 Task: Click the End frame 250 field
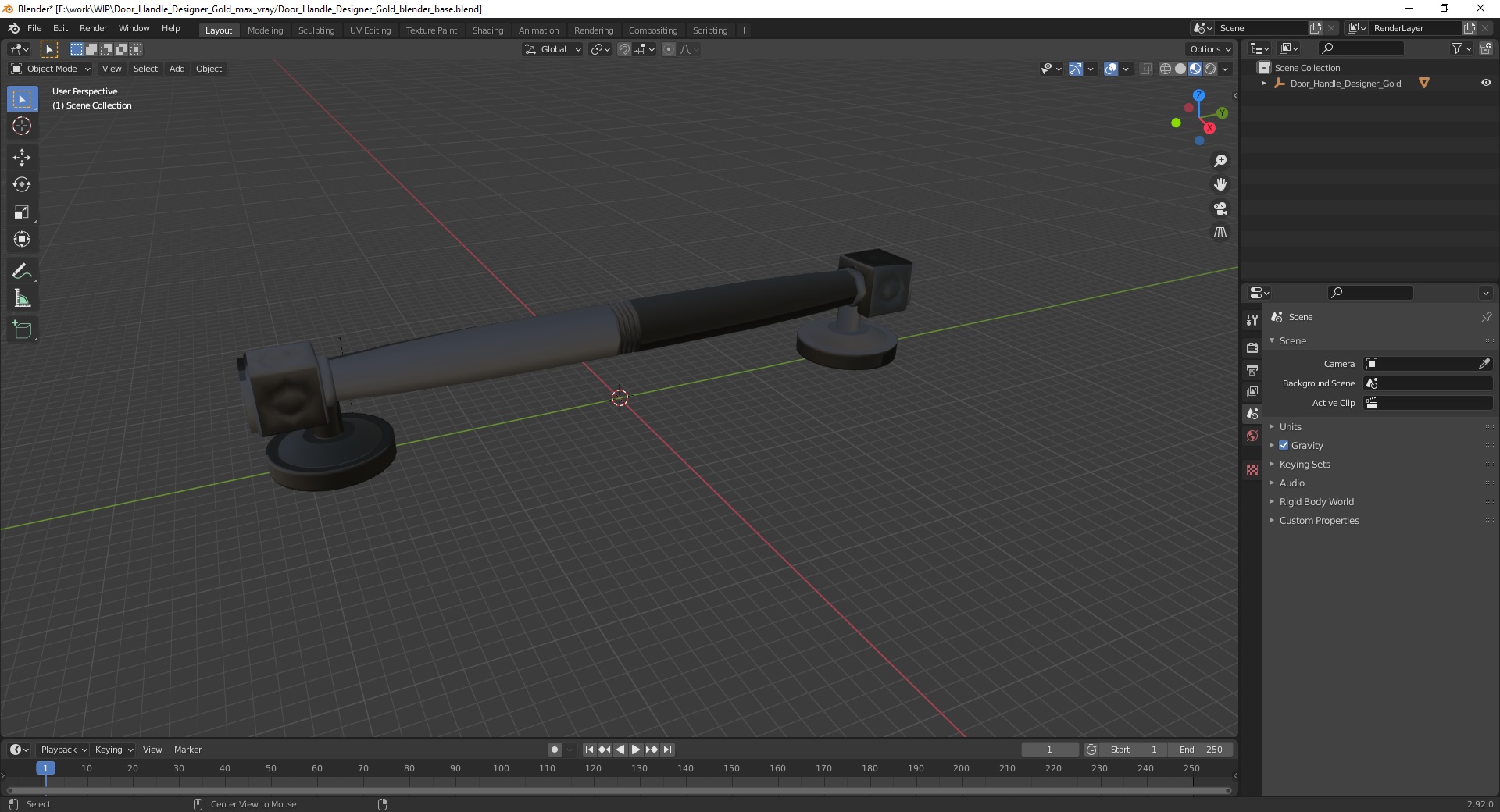tap(1202, 750)
